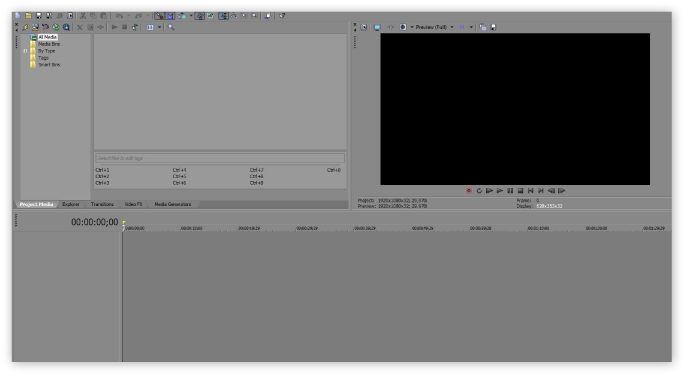
Task: Click the Stop button under preview
Action: (520, 191)
